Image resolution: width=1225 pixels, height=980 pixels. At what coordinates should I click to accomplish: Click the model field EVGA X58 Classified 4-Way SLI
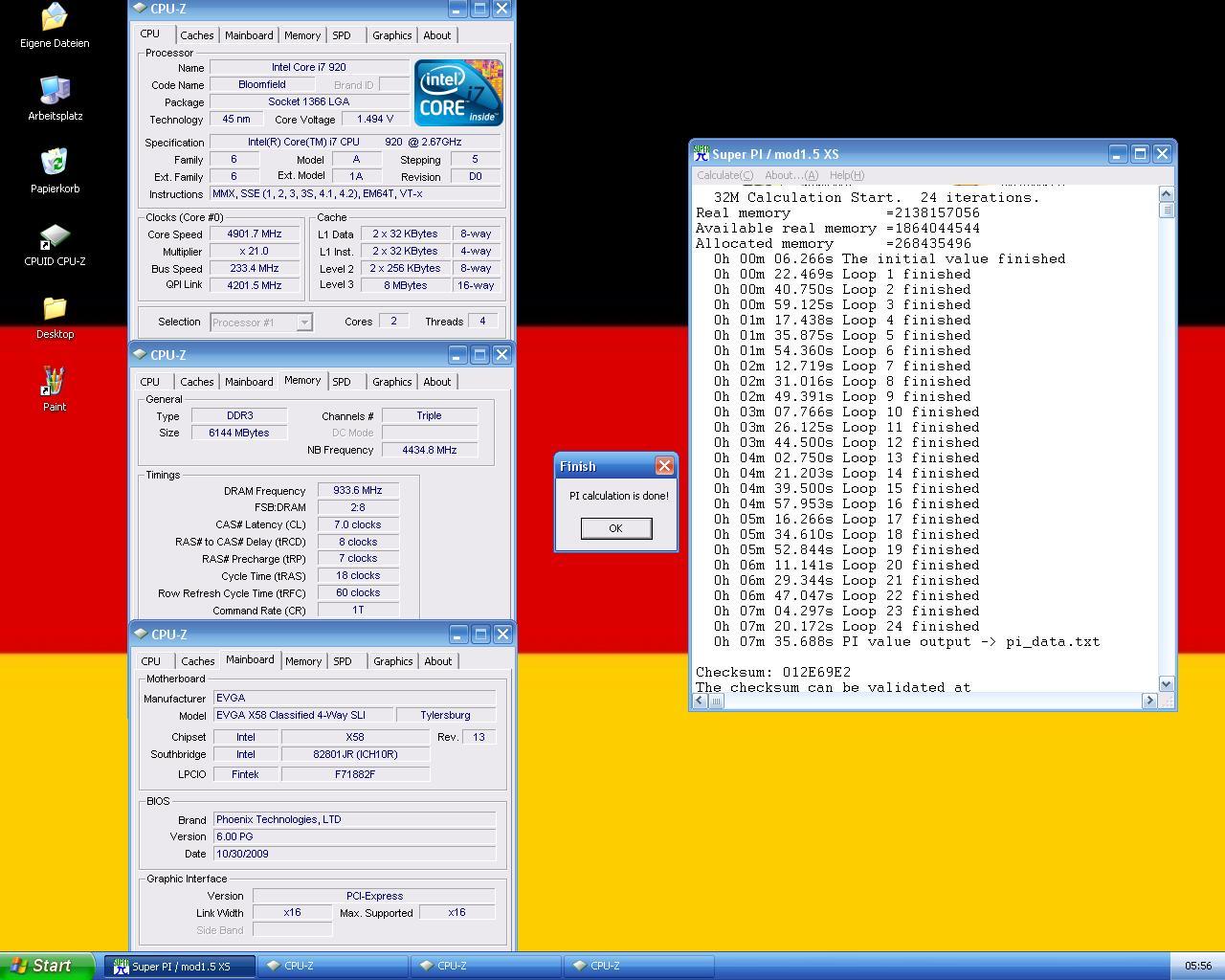pyautogui.click(x=302, y=716)
